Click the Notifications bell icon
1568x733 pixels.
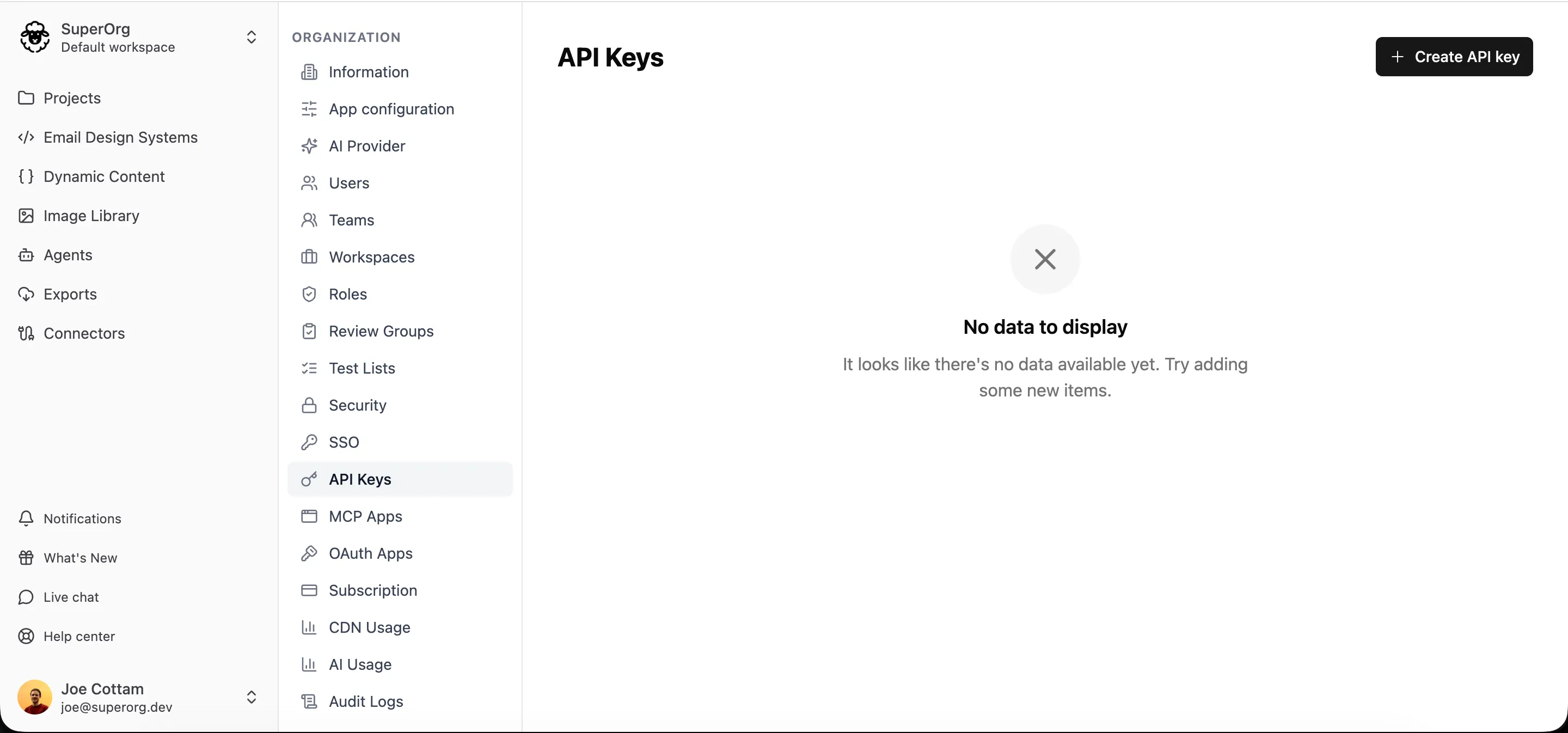coord(26,518)
